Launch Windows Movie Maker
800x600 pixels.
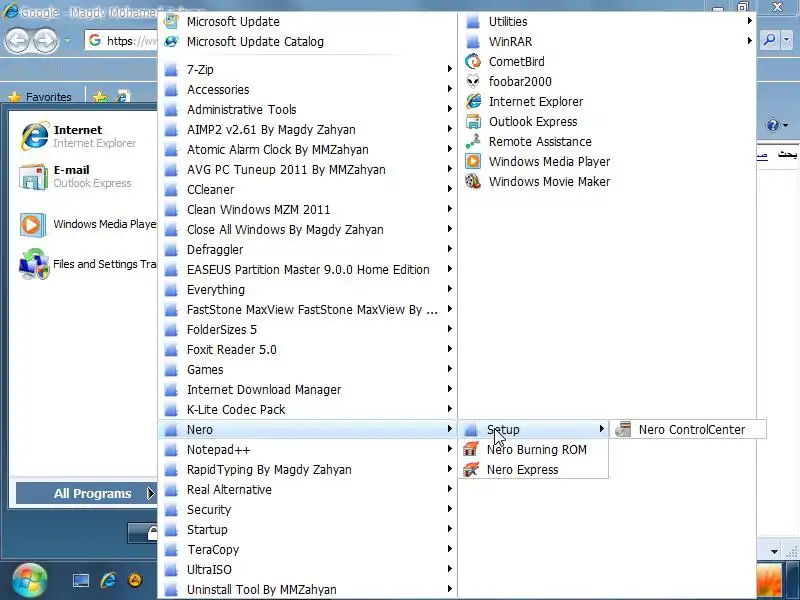(x=607, y=182)
